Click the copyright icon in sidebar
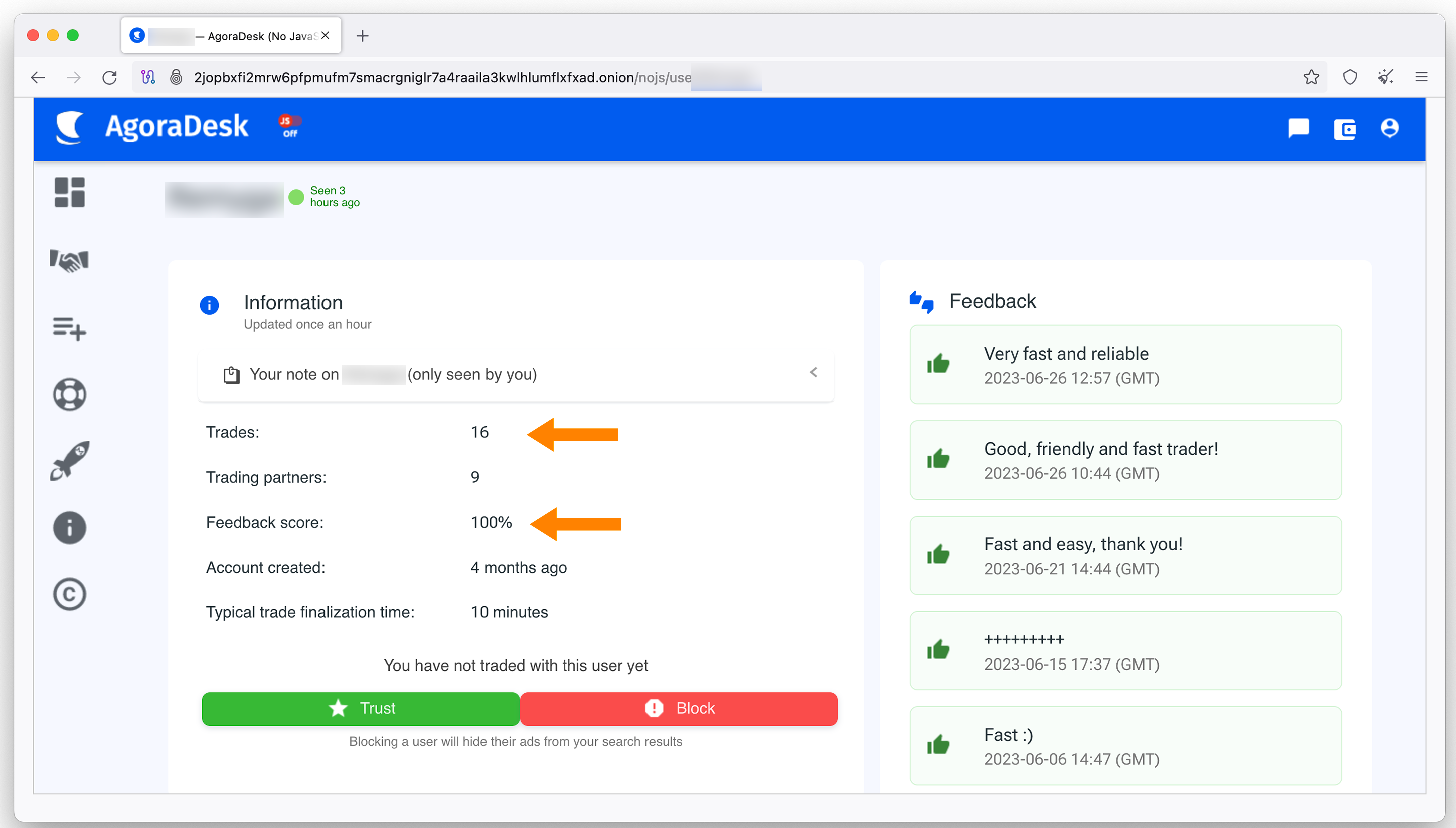This screenshot has width=1456, height=828. [69, 594]
